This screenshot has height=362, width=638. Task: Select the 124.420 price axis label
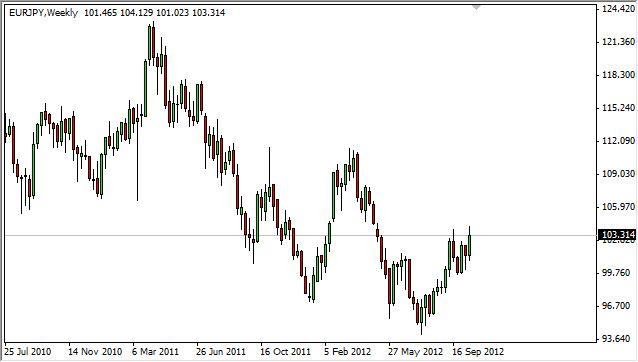(x=618, y=9)
